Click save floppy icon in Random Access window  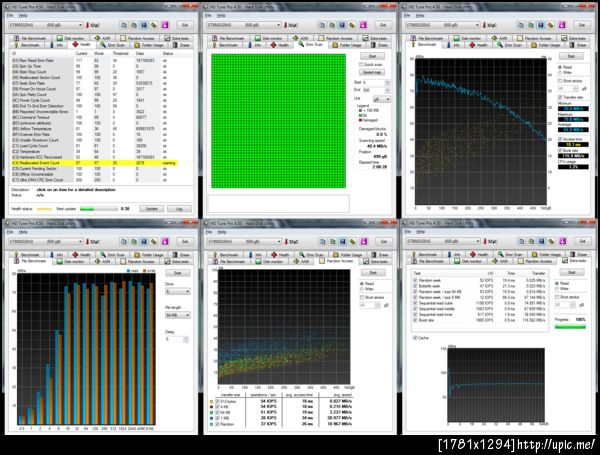click(x=342, y=241)
